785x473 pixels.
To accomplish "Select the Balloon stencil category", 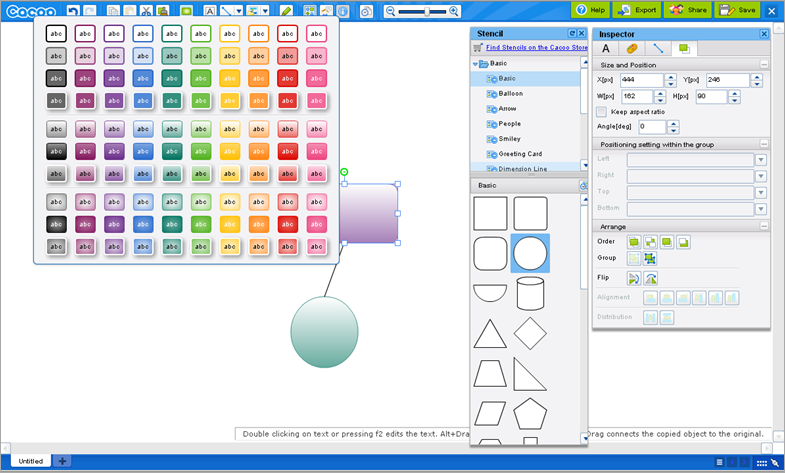I will click(510, 94).
